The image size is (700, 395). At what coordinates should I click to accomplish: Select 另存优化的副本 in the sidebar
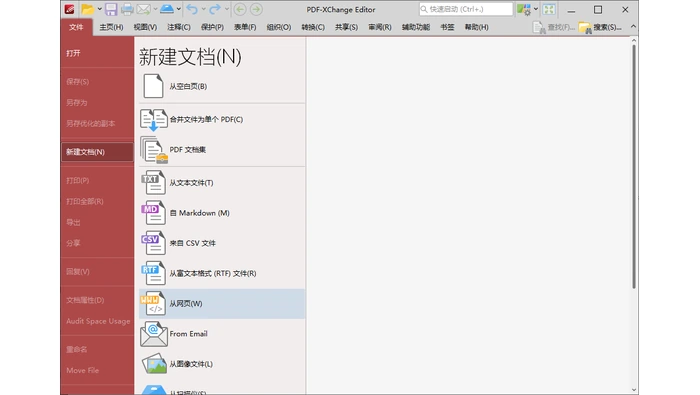(x=97, y=124)
